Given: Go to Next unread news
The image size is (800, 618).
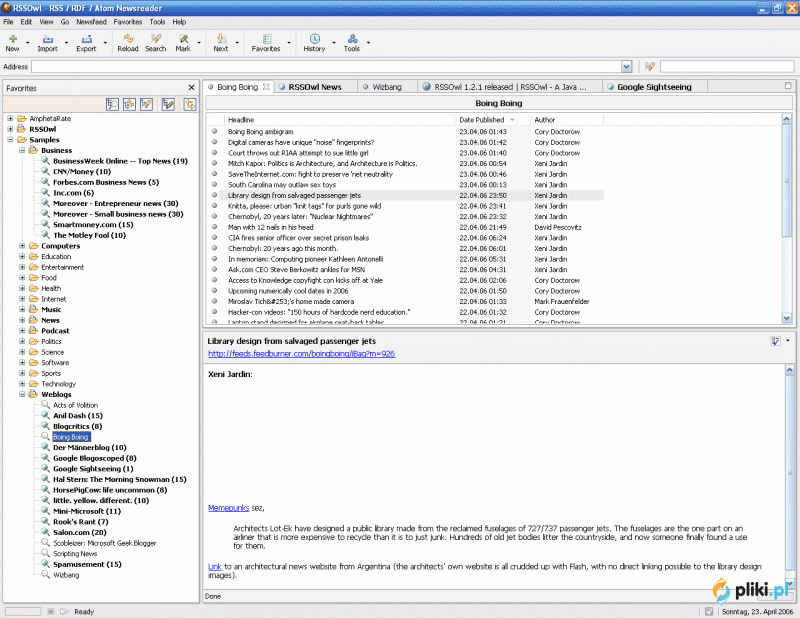Looking at the screenshot, I should tap(221, 43).
